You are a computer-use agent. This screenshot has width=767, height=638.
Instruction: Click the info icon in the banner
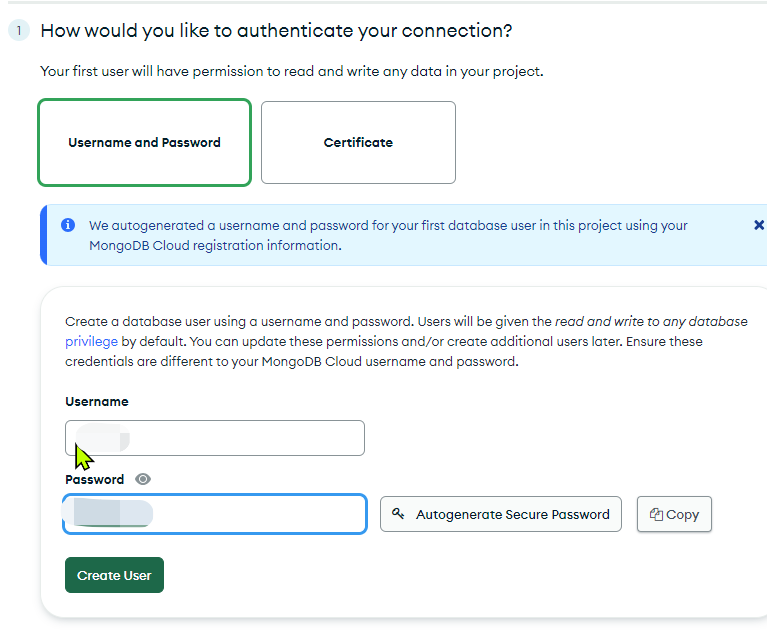click(68, 225)
